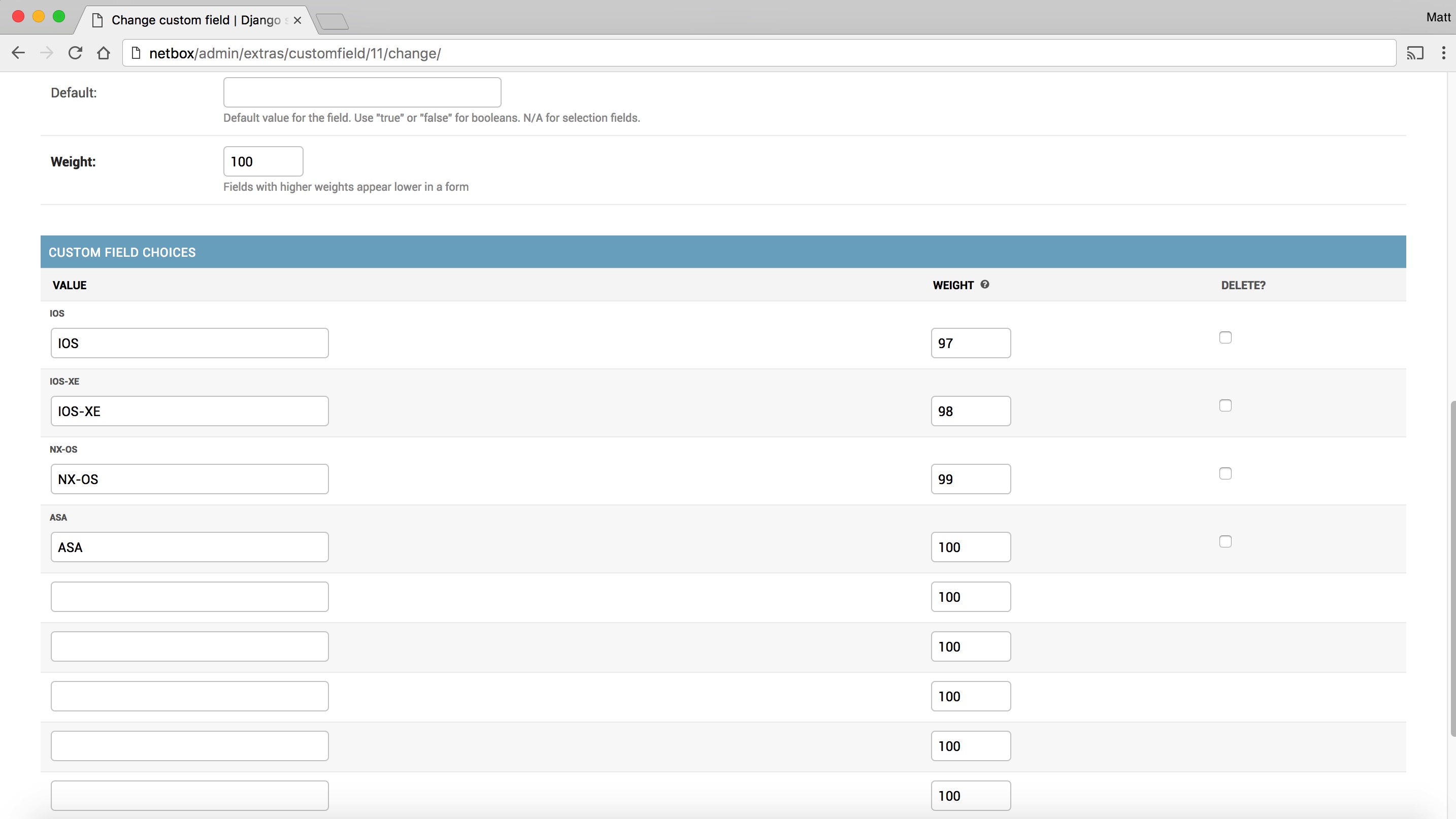Edit the NX-OS value field

pos(189,479)
